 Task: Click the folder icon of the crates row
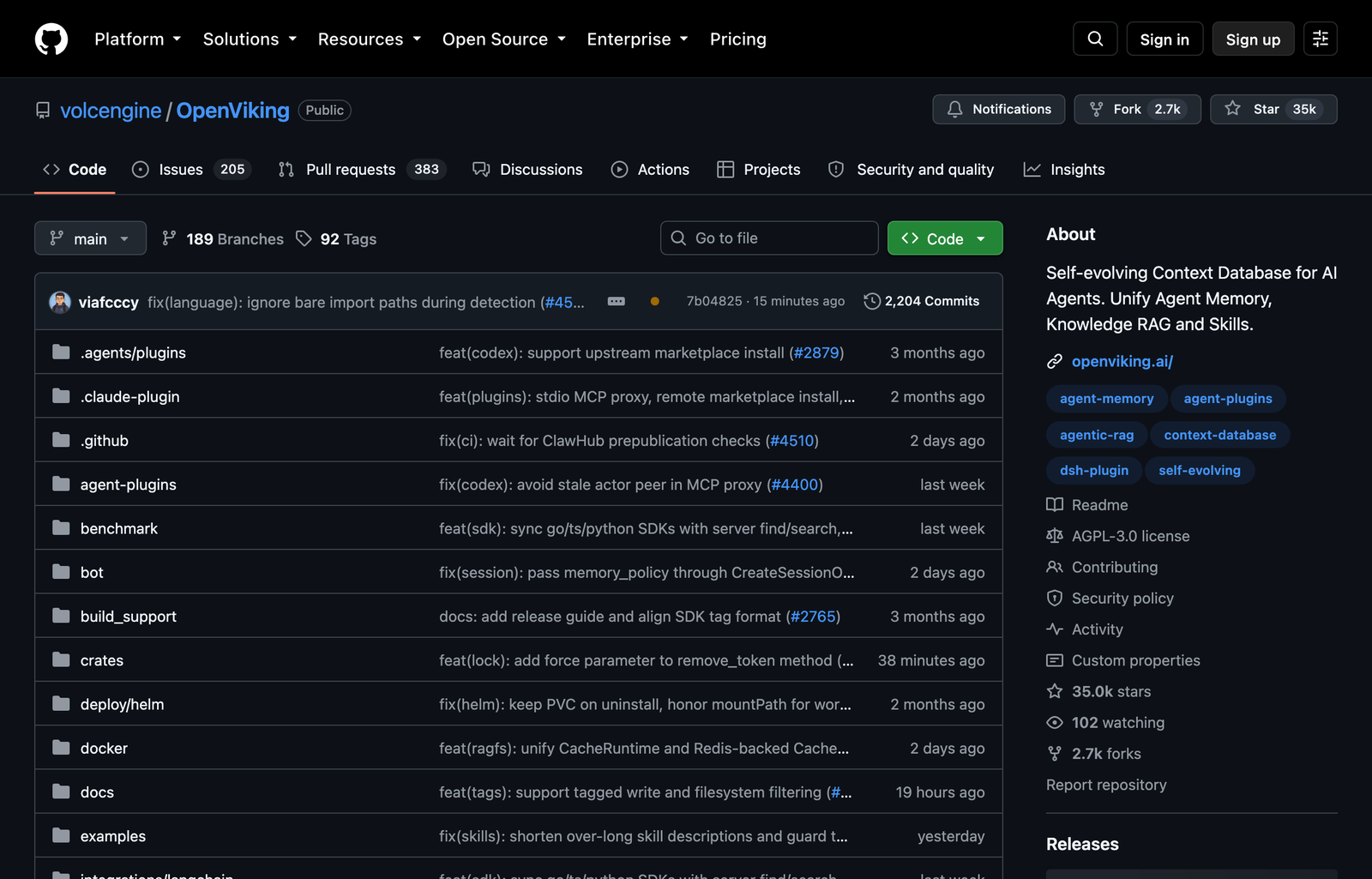[61, 659]
